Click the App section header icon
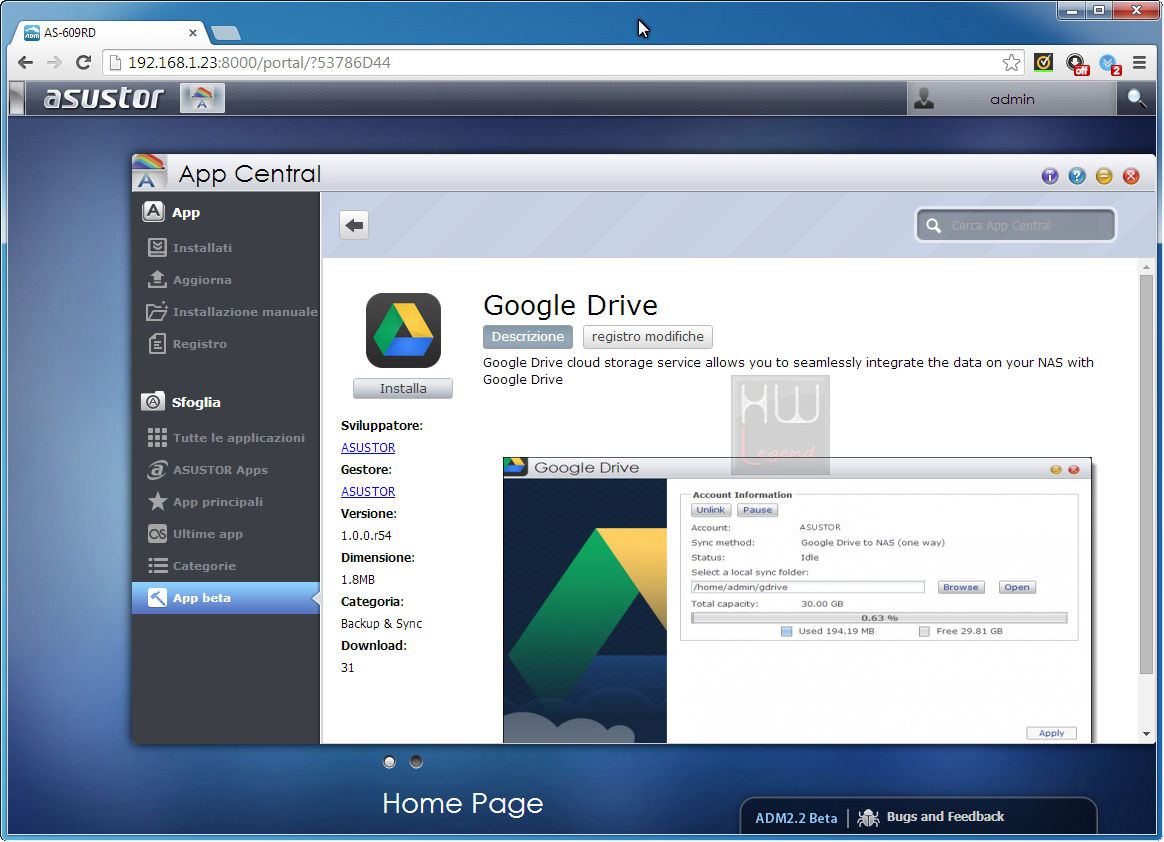The width and height of the screenshot is (1164, 842). click(153, 212)
